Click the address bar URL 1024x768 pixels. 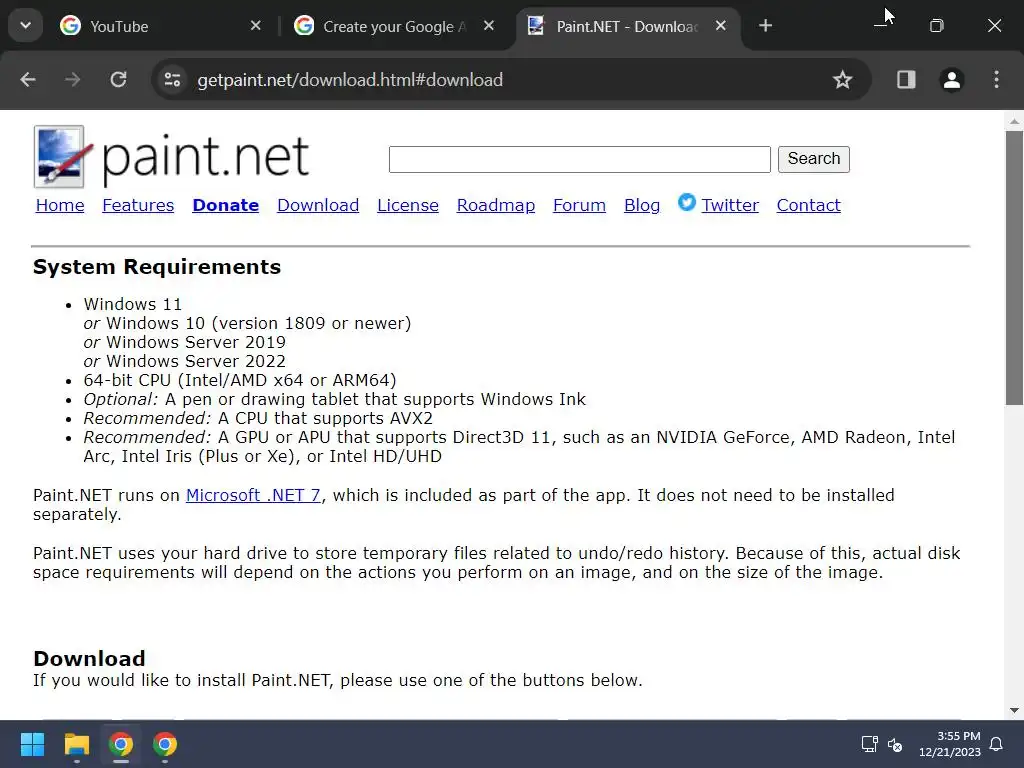click(x=350, y=80)
